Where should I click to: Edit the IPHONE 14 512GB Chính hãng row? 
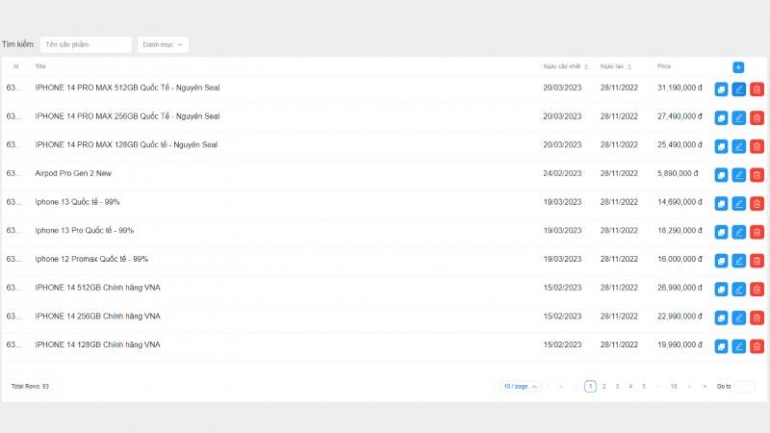click(739, 289)
